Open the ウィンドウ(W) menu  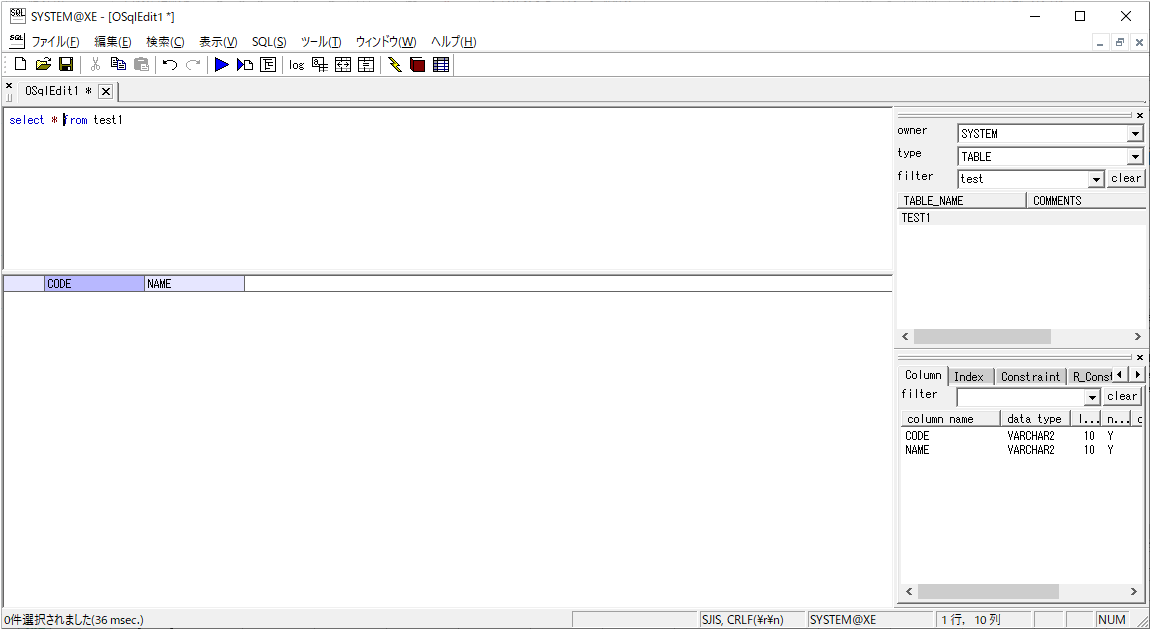coord(385,42)
